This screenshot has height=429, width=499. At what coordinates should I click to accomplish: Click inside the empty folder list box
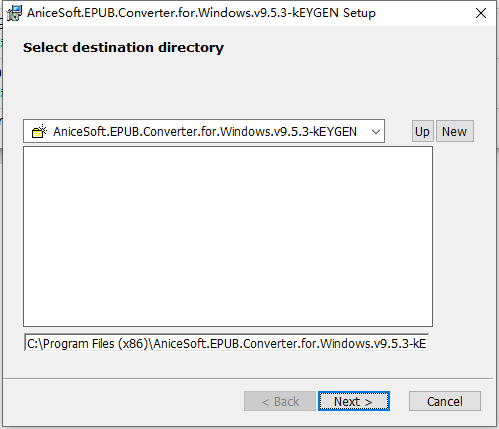click(x=228, y=236)
